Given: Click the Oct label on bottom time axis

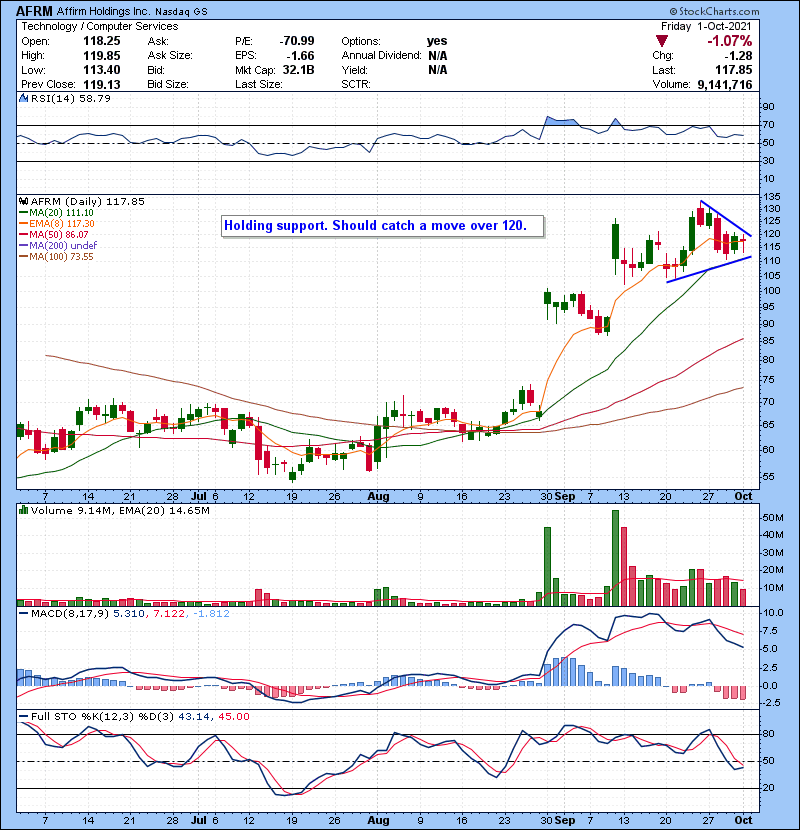Looking at the screenshot, I should pos(743,820).
